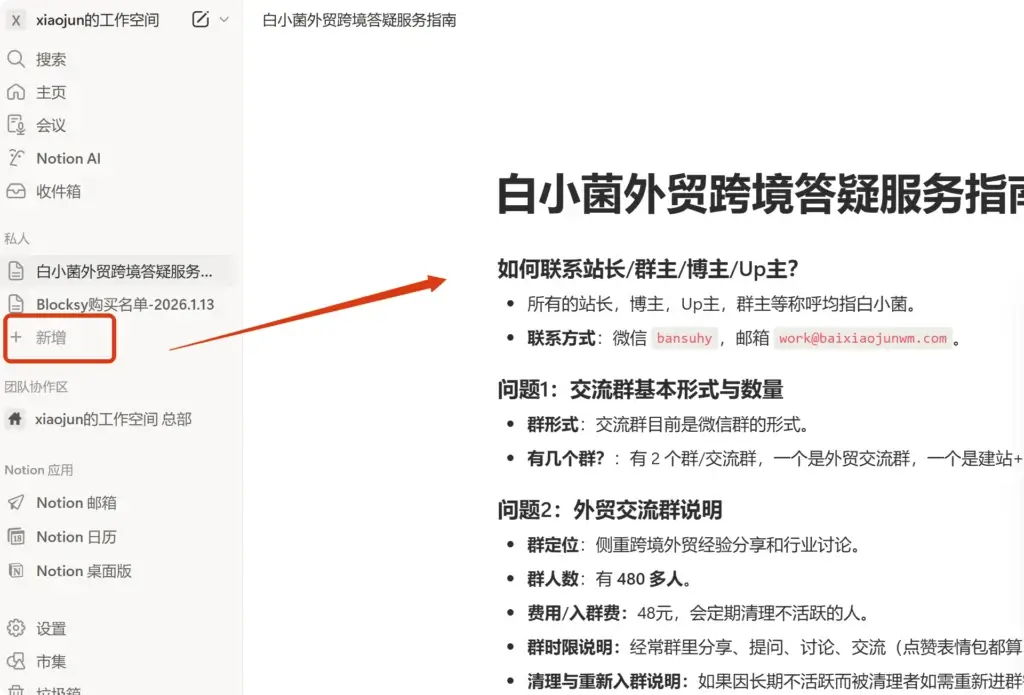The image size is (1024, 695).
Task: Expand the workspace switcher chevron
Action: coord(224,20)
